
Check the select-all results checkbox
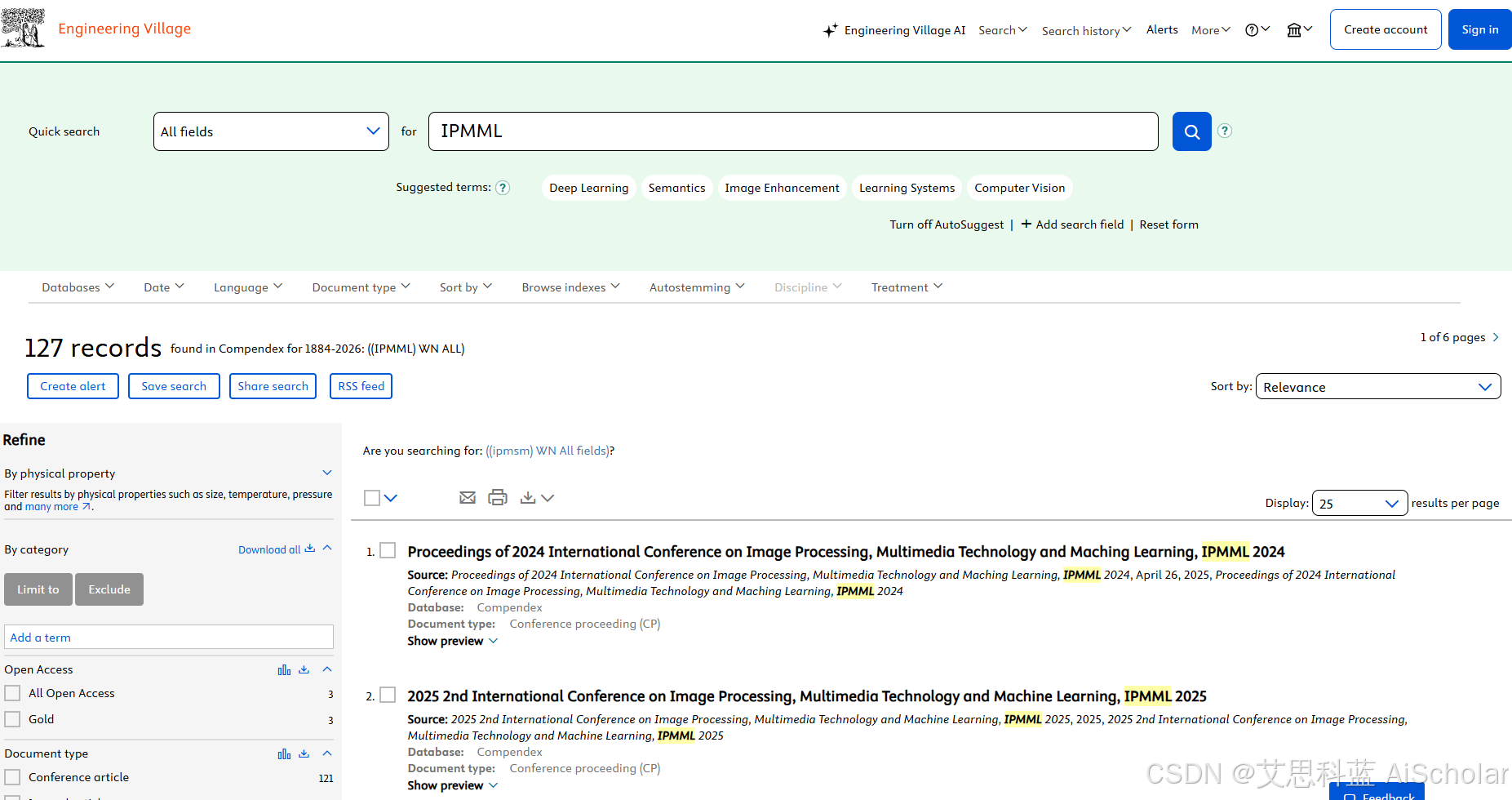click(372, 498)
